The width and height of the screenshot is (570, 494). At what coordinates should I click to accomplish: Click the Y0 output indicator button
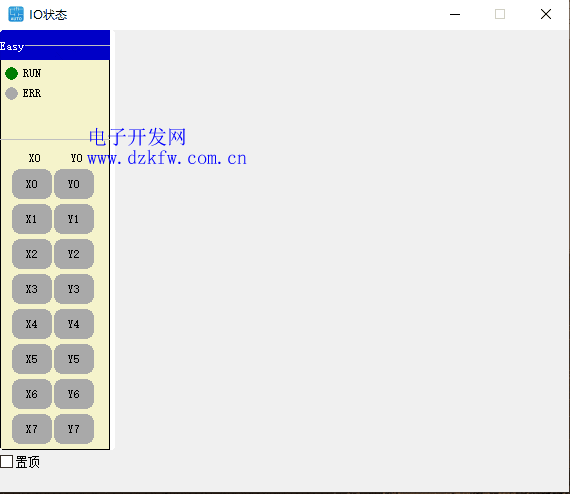click(x=74, y=184)
